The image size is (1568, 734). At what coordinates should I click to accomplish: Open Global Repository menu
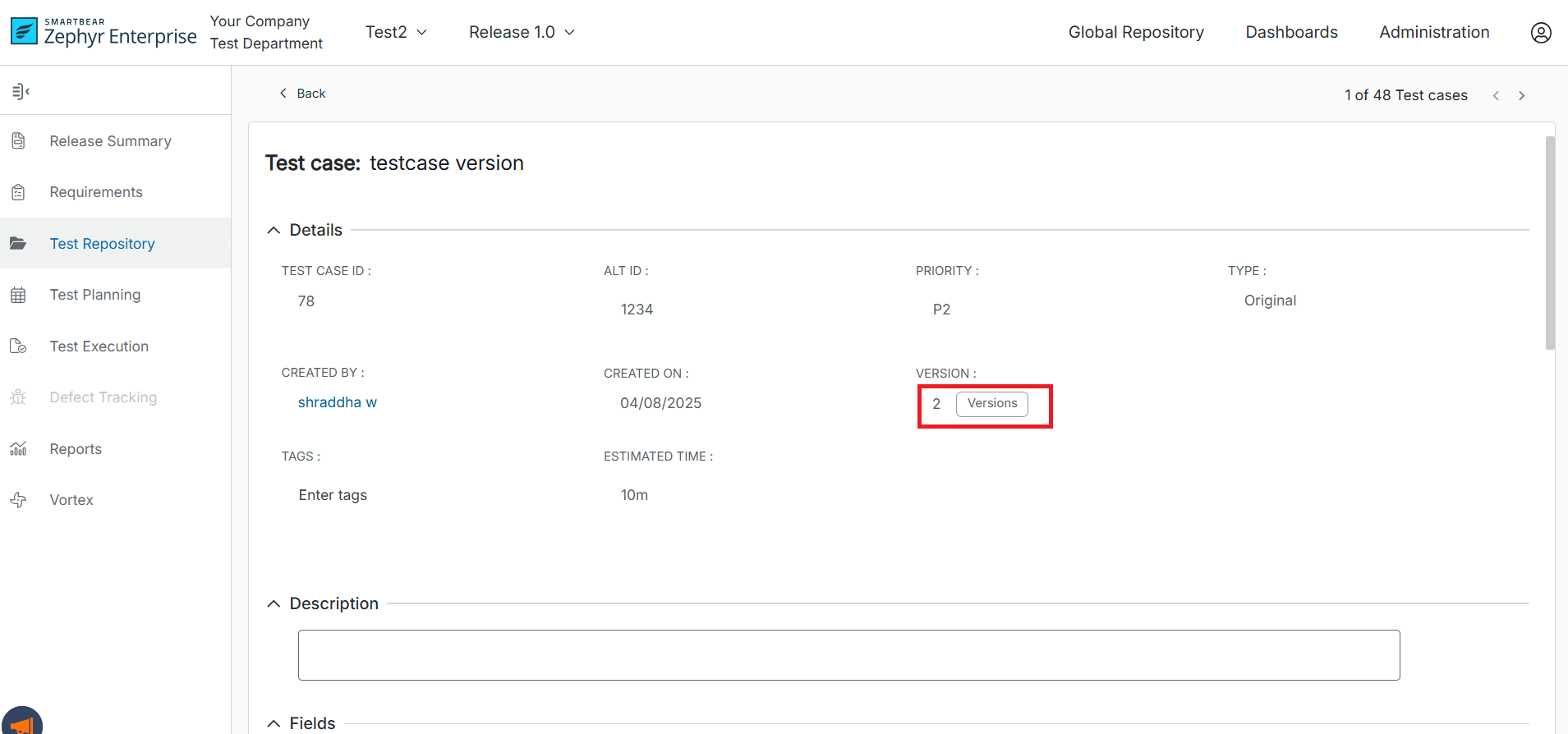pyautogui.click(x=1135, y=32)
